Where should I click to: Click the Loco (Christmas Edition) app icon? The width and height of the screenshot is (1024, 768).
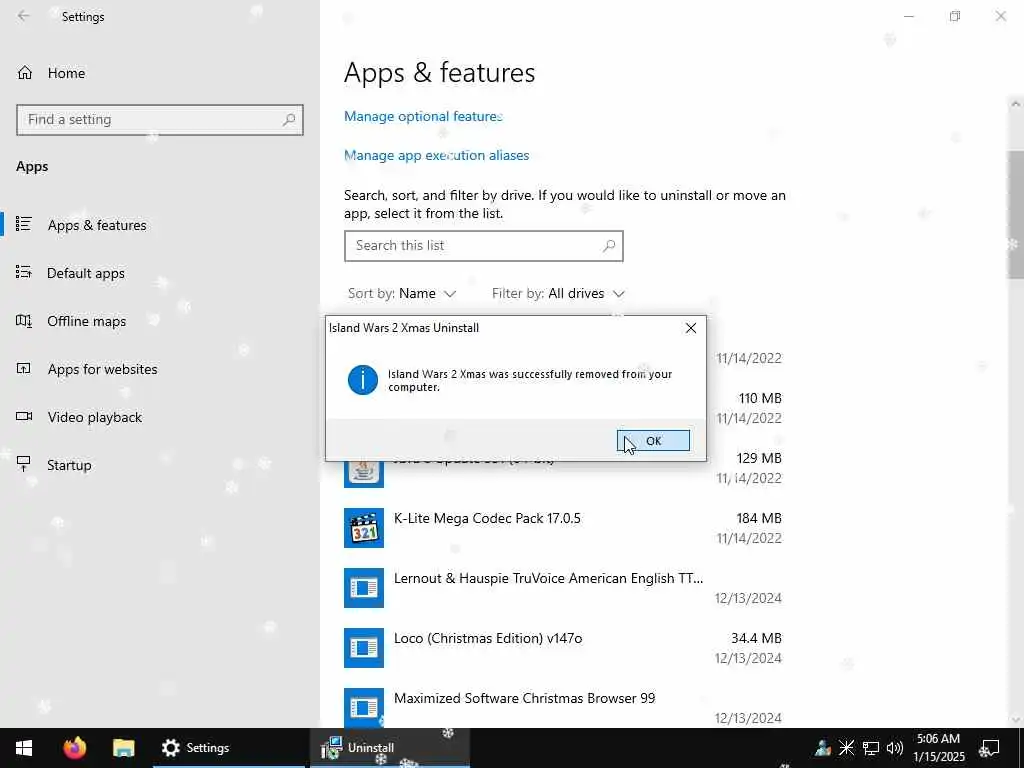point(364,648)
